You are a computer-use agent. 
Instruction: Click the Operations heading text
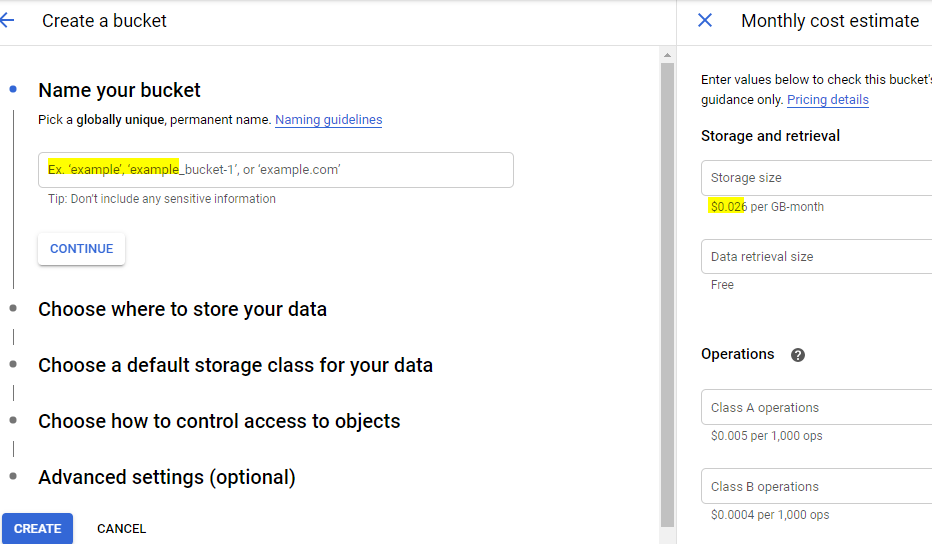coord(738,354)
